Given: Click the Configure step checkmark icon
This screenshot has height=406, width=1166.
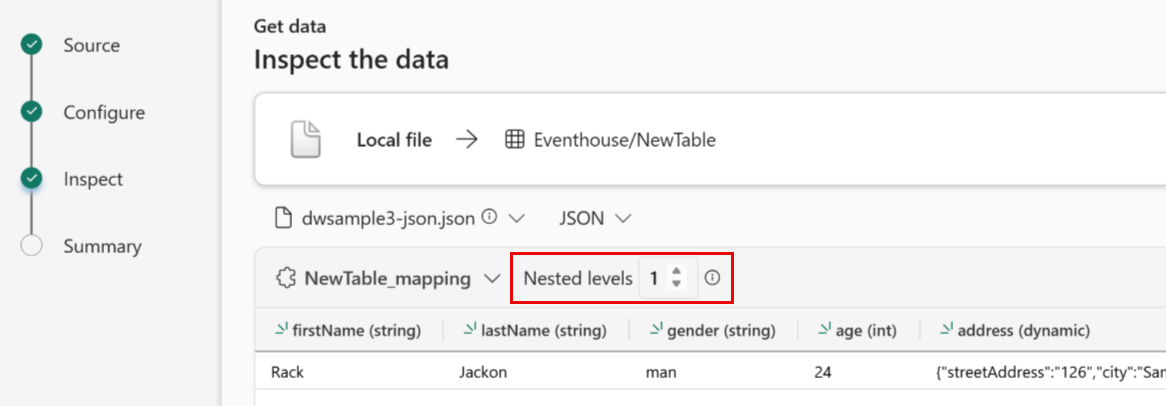Looking at the screenshot, I should (32, 112).
